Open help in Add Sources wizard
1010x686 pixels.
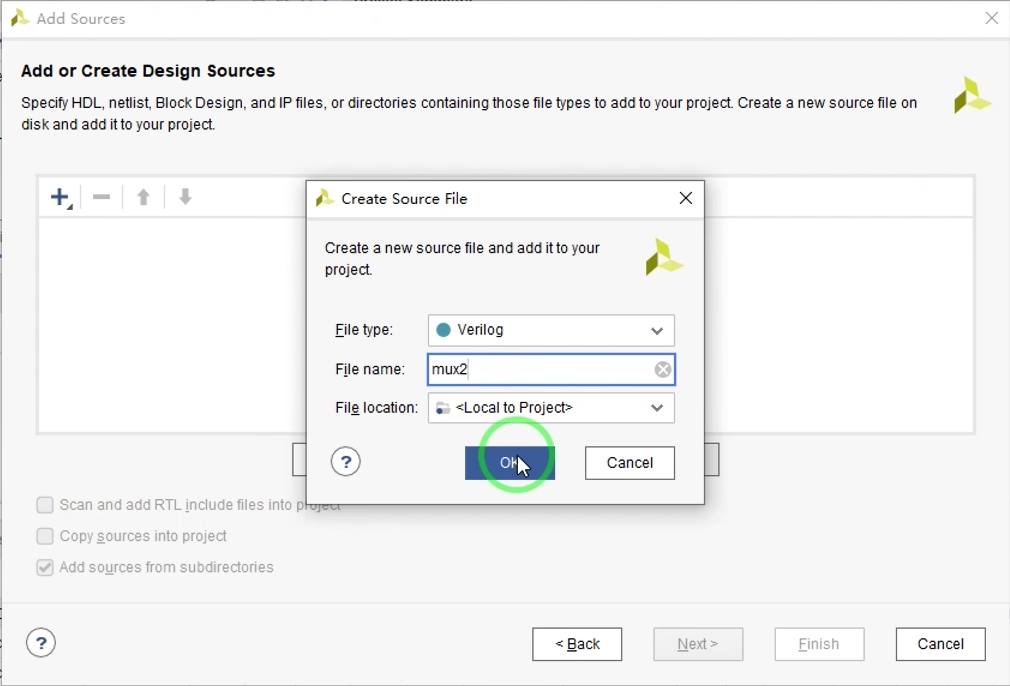(41, 643)
